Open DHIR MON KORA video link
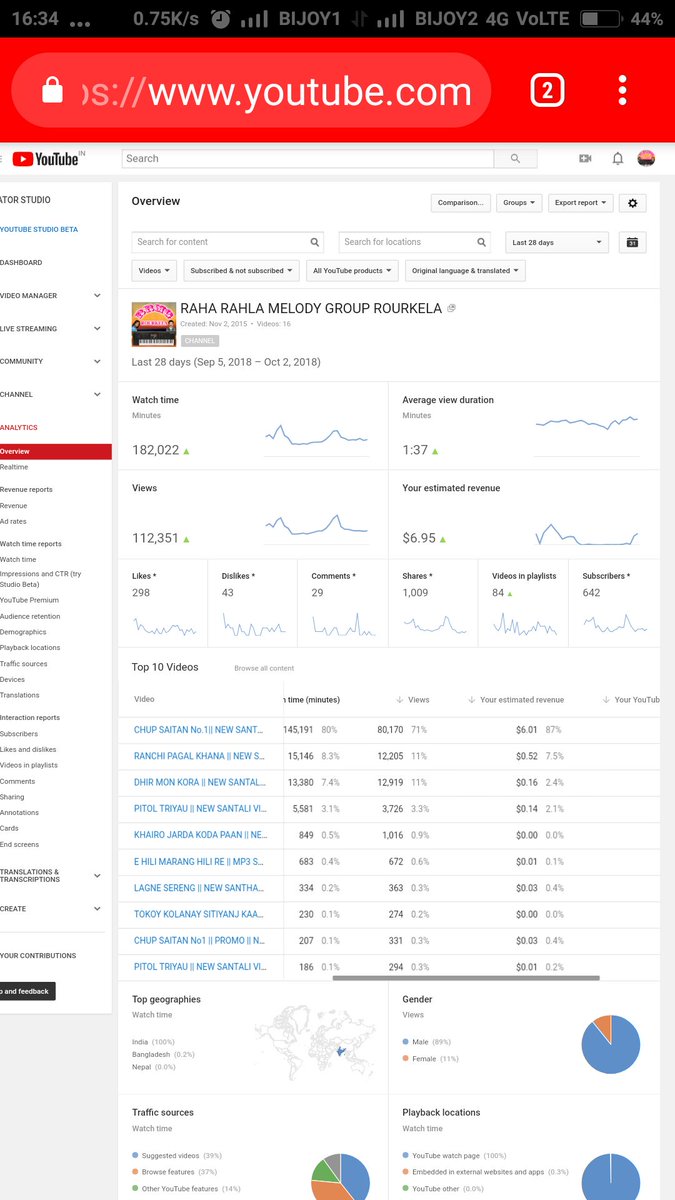The image size is (675, 1200). (x=200, y=782)
